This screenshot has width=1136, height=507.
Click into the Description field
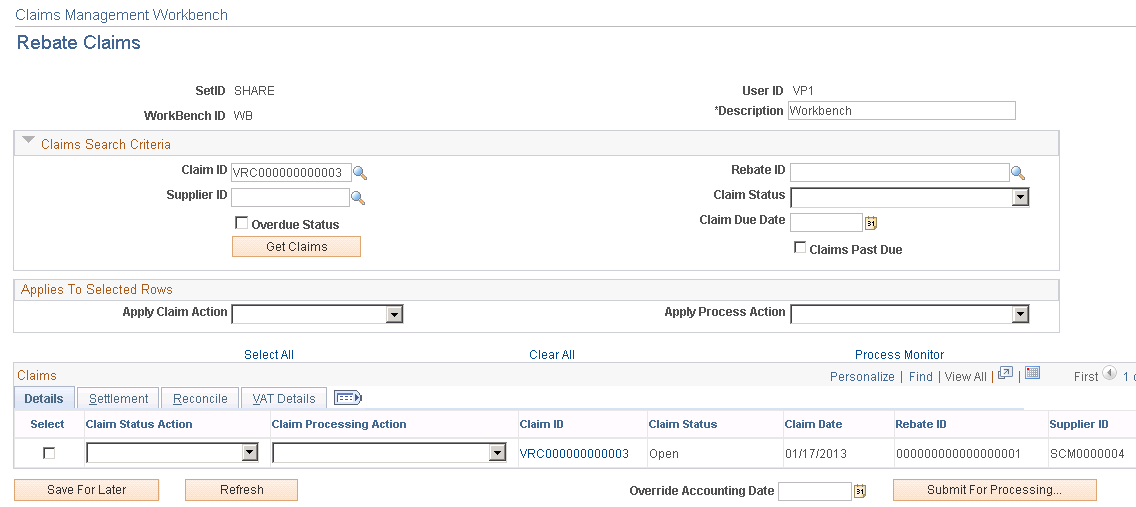(901, 110)
